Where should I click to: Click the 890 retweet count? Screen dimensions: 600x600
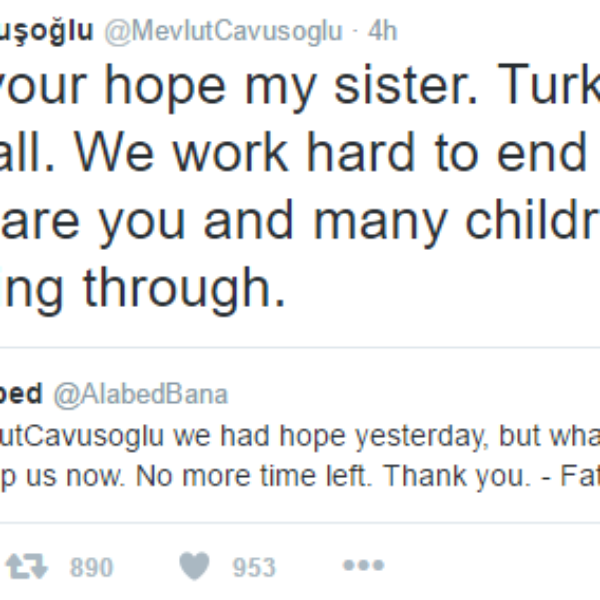tap(91, 568)
